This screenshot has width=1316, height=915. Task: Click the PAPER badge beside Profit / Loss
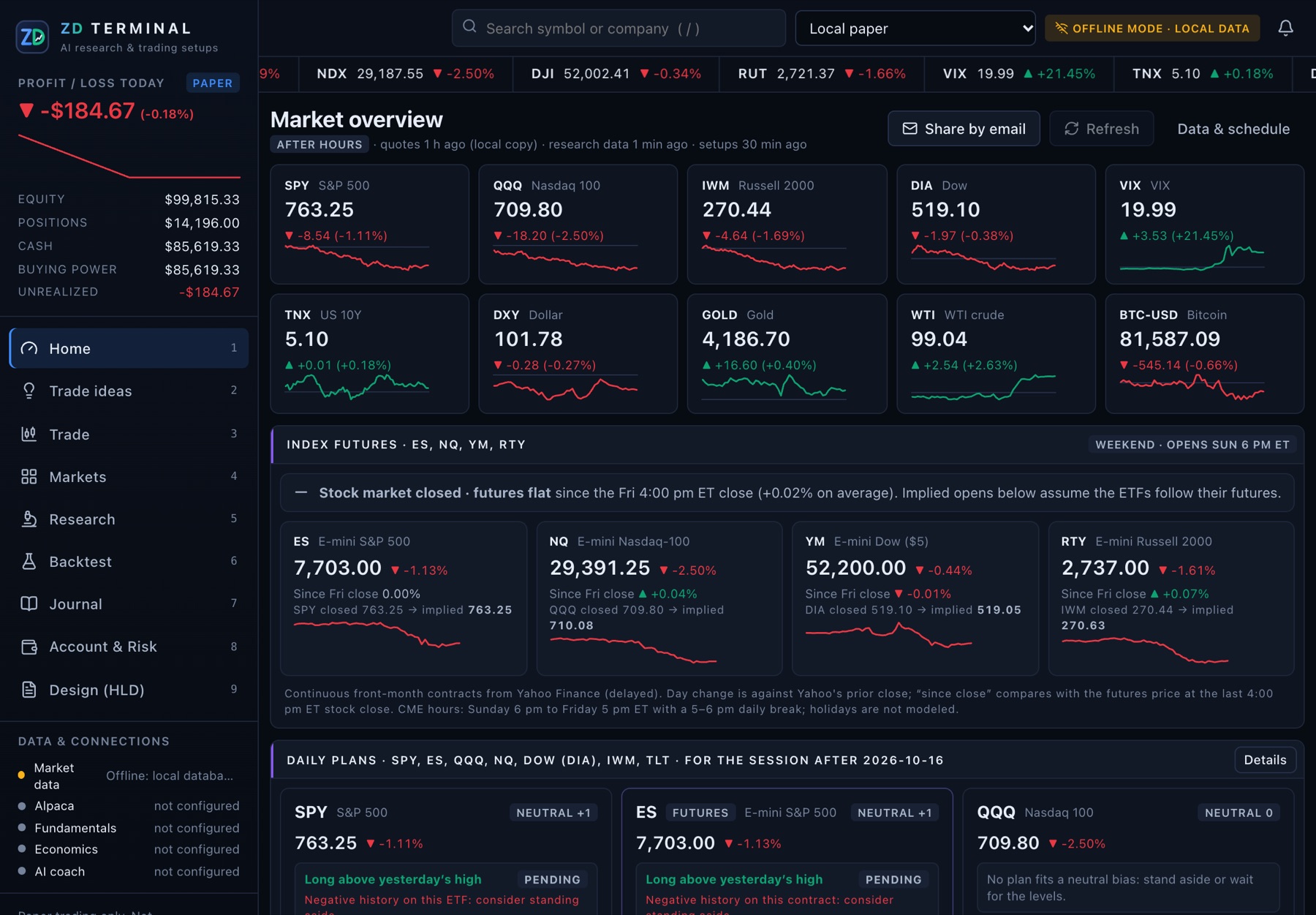tap(212, 83)
